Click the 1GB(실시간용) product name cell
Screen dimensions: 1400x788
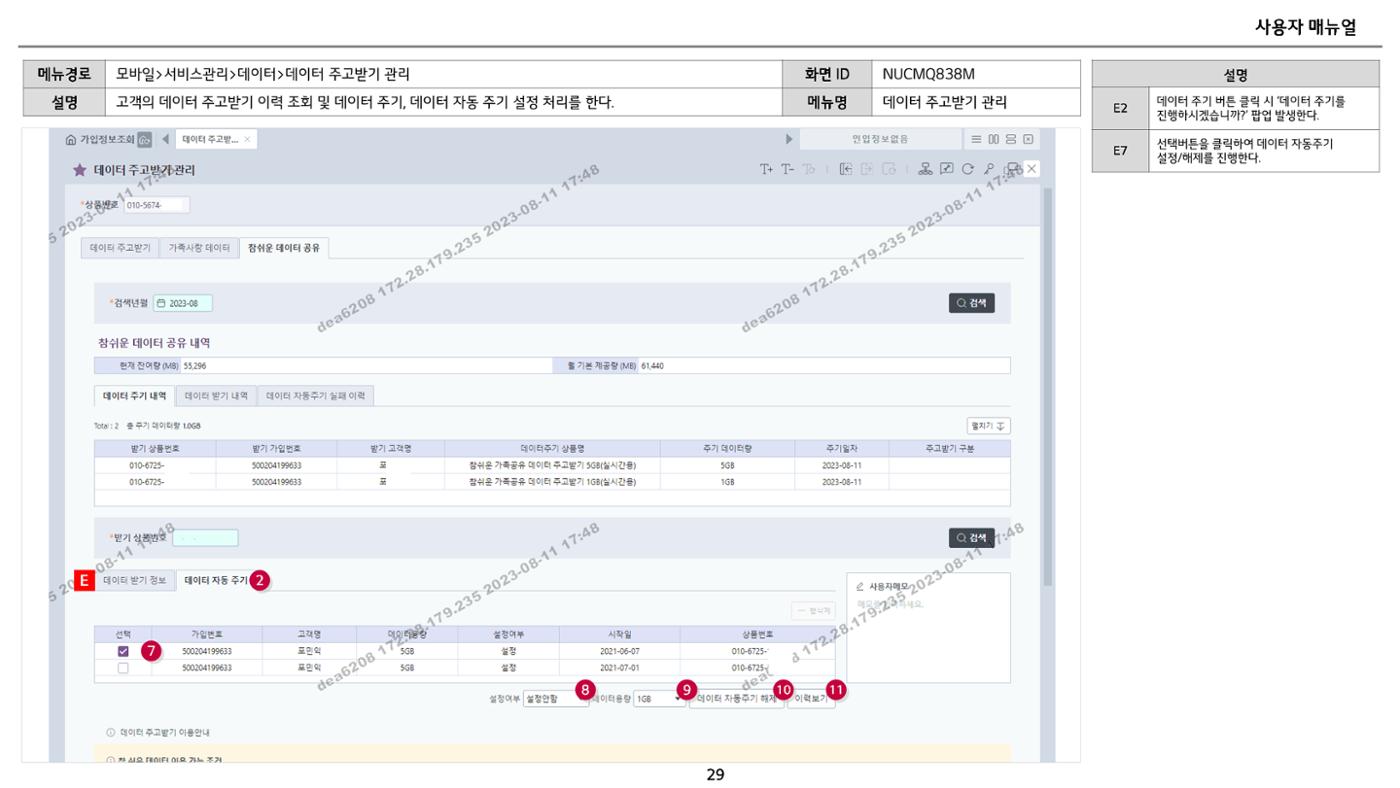pyautogui.click(x=552, y=481)
